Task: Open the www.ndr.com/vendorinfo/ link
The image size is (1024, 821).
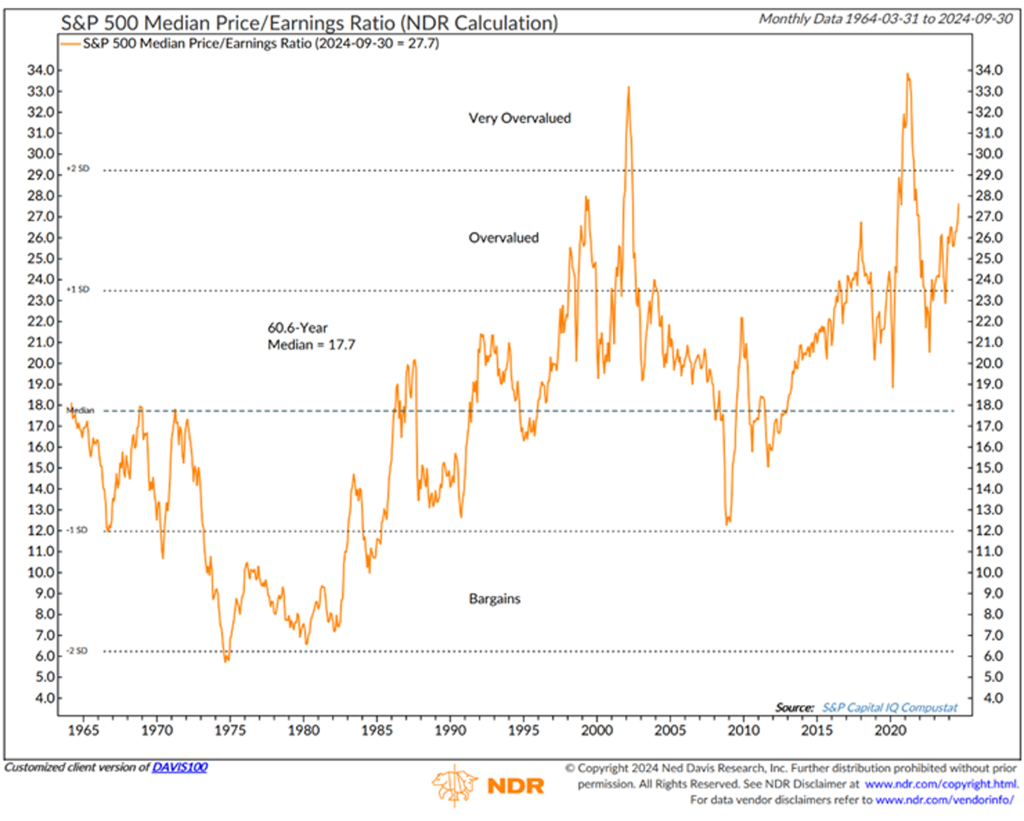Action: (944, 799)
